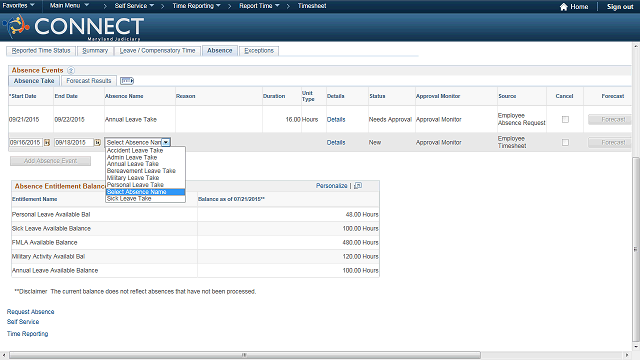Open the Start Date calendar picker icon
The height and width of the screenshot is (360, 640).
(x=47, y=142)
